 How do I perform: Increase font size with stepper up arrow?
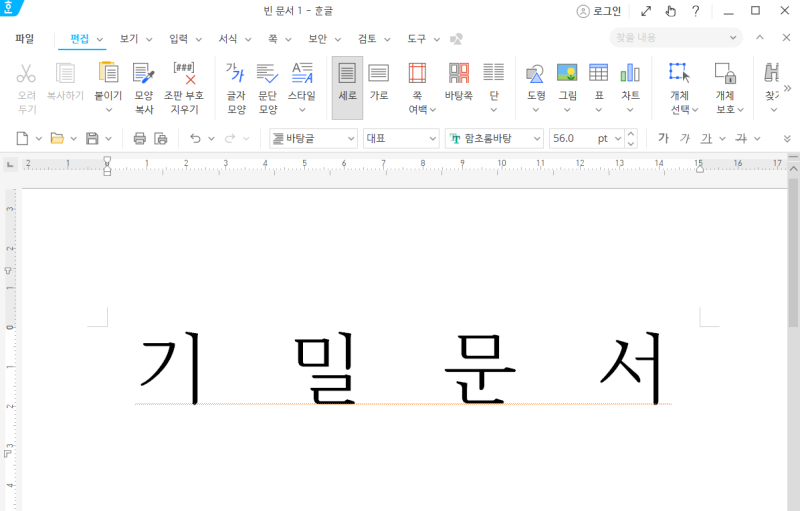pyautogui.click(x=631, y=134)
